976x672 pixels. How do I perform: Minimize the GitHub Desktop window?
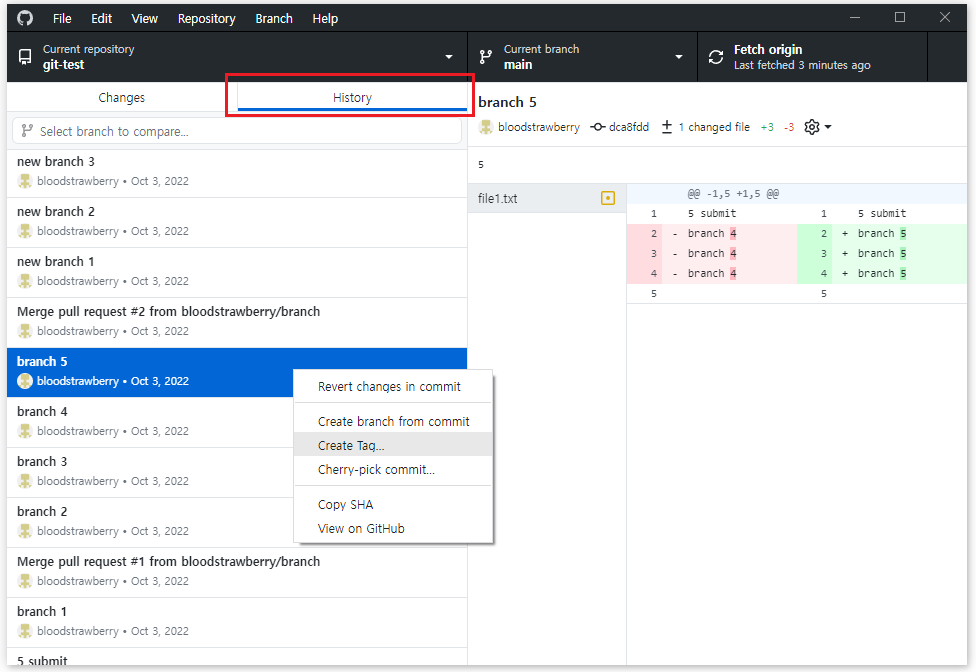[855, 17]
